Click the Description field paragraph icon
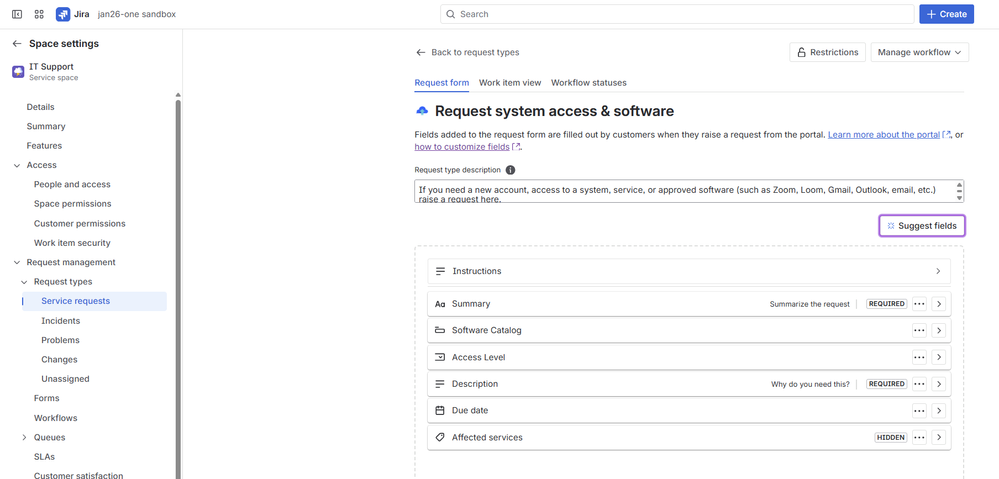This screenshot has height=479, width=999. coord(440,384)
